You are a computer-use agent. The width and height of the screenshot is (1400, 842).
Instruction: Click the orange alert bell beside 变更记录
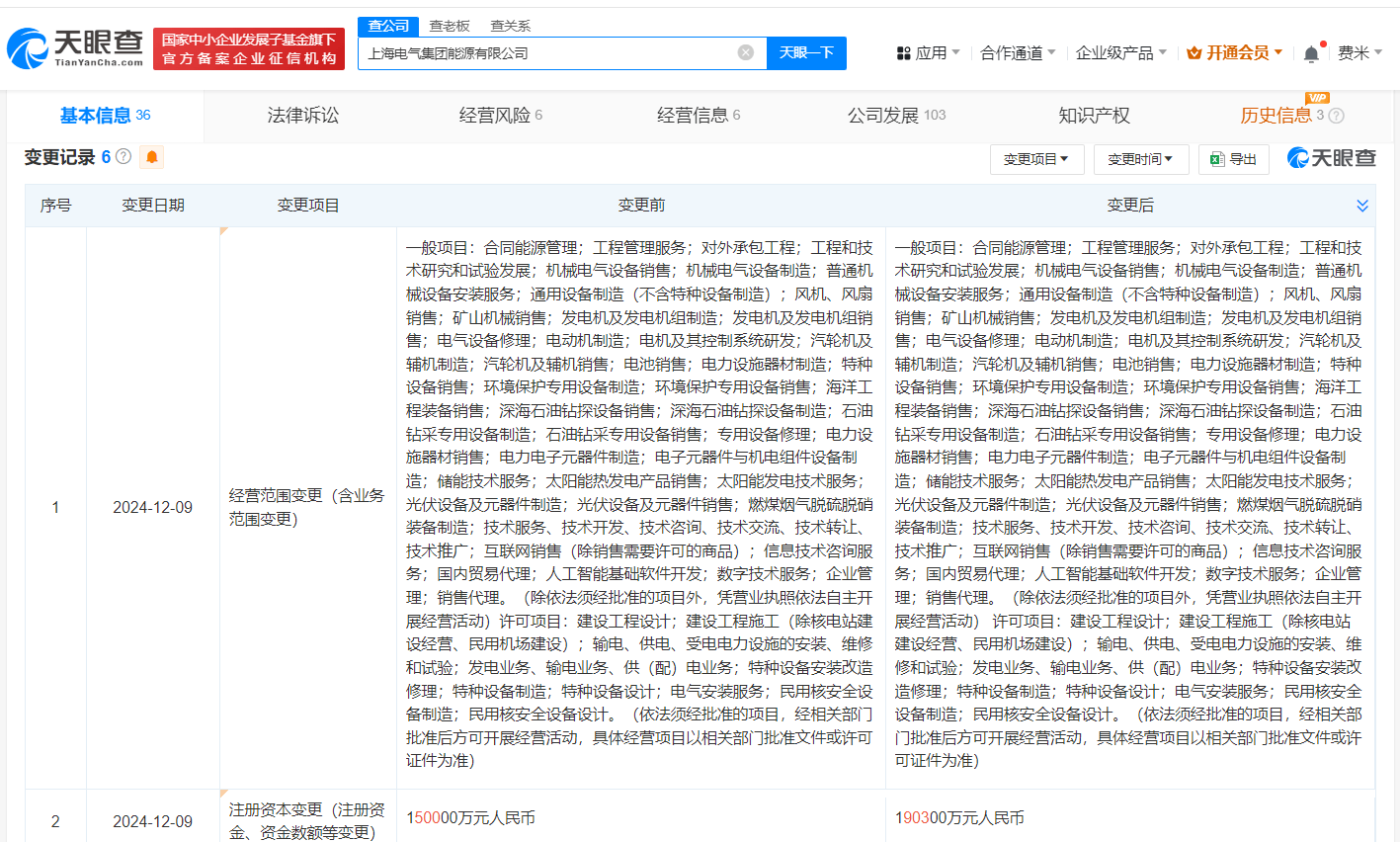[151, 157]
